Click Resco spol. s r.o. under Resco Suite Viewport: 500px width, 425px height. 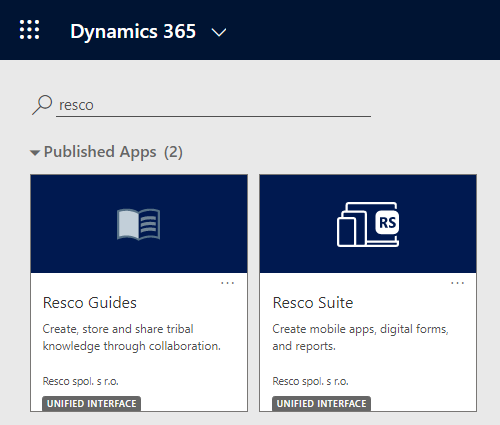(x=310, y=381)
